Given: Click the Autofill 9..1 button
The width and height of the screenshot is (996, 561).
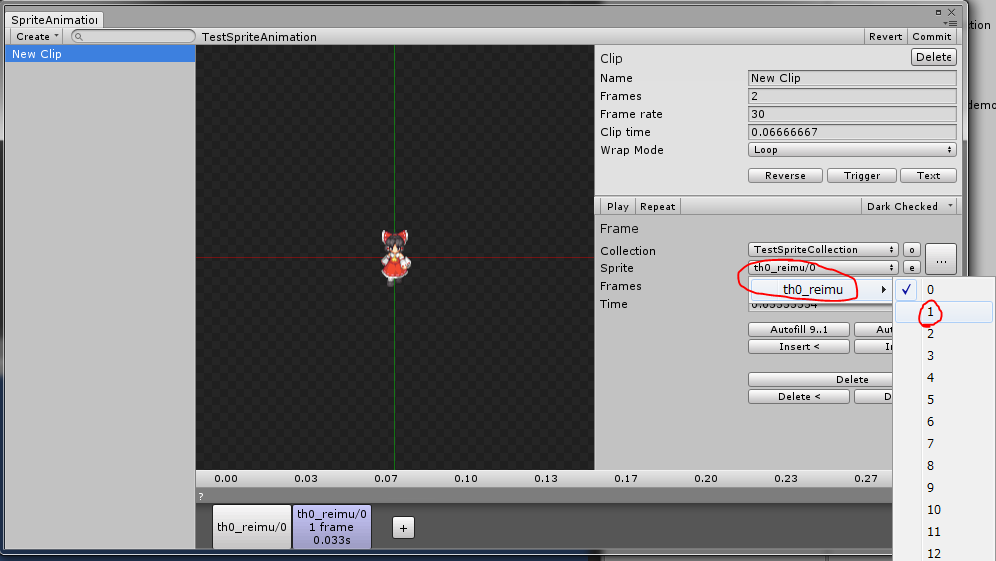Looking at the screenshot, I should 798,330.
